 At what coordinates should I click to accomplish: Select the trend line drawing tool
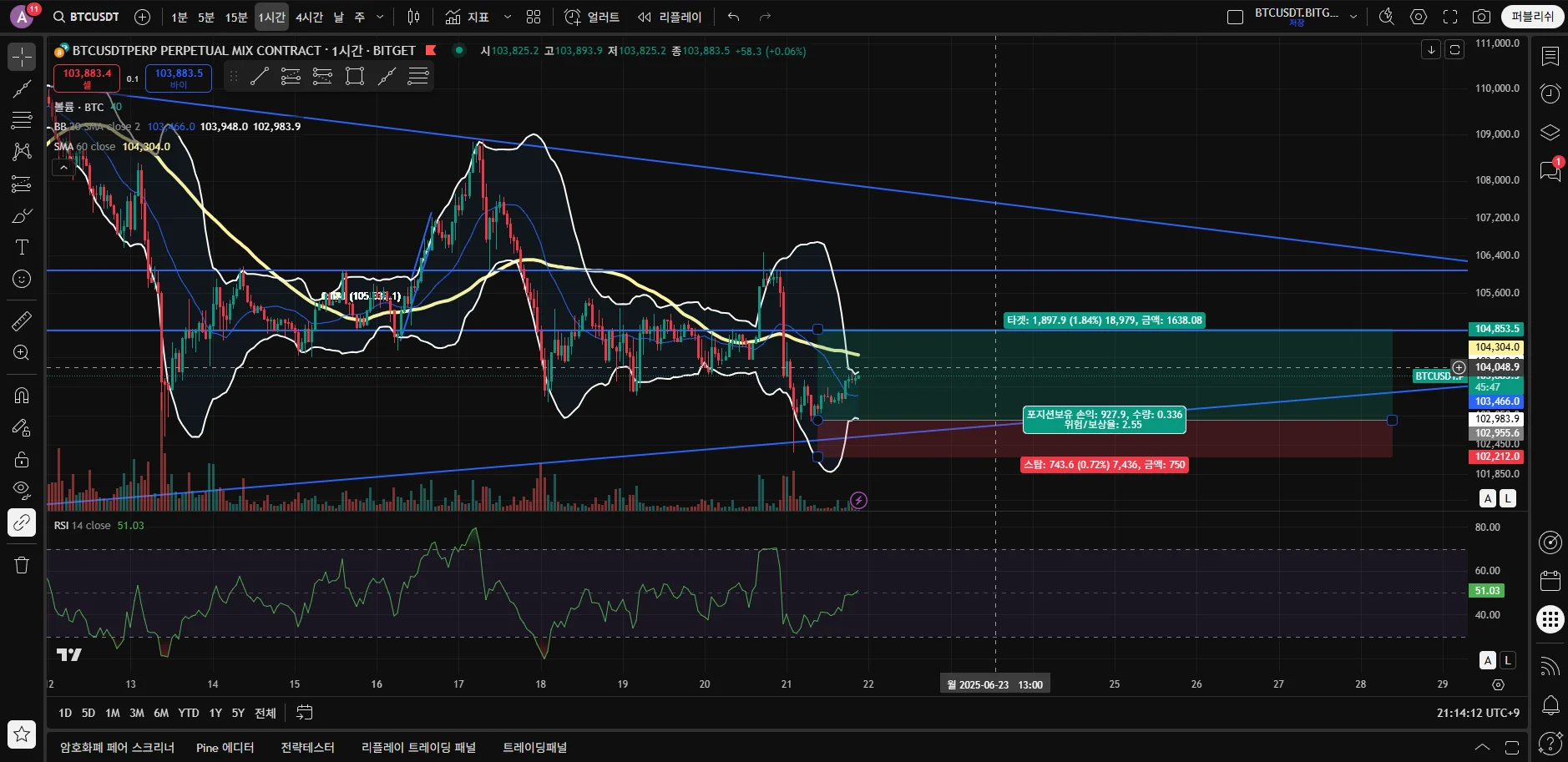22,88
